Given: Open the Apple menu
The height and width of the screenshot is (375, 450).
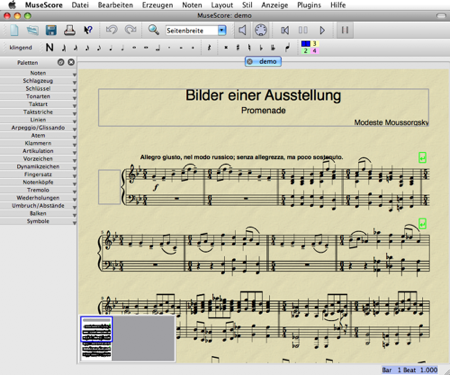Looking at the screenshot, I should coord(12,5).
